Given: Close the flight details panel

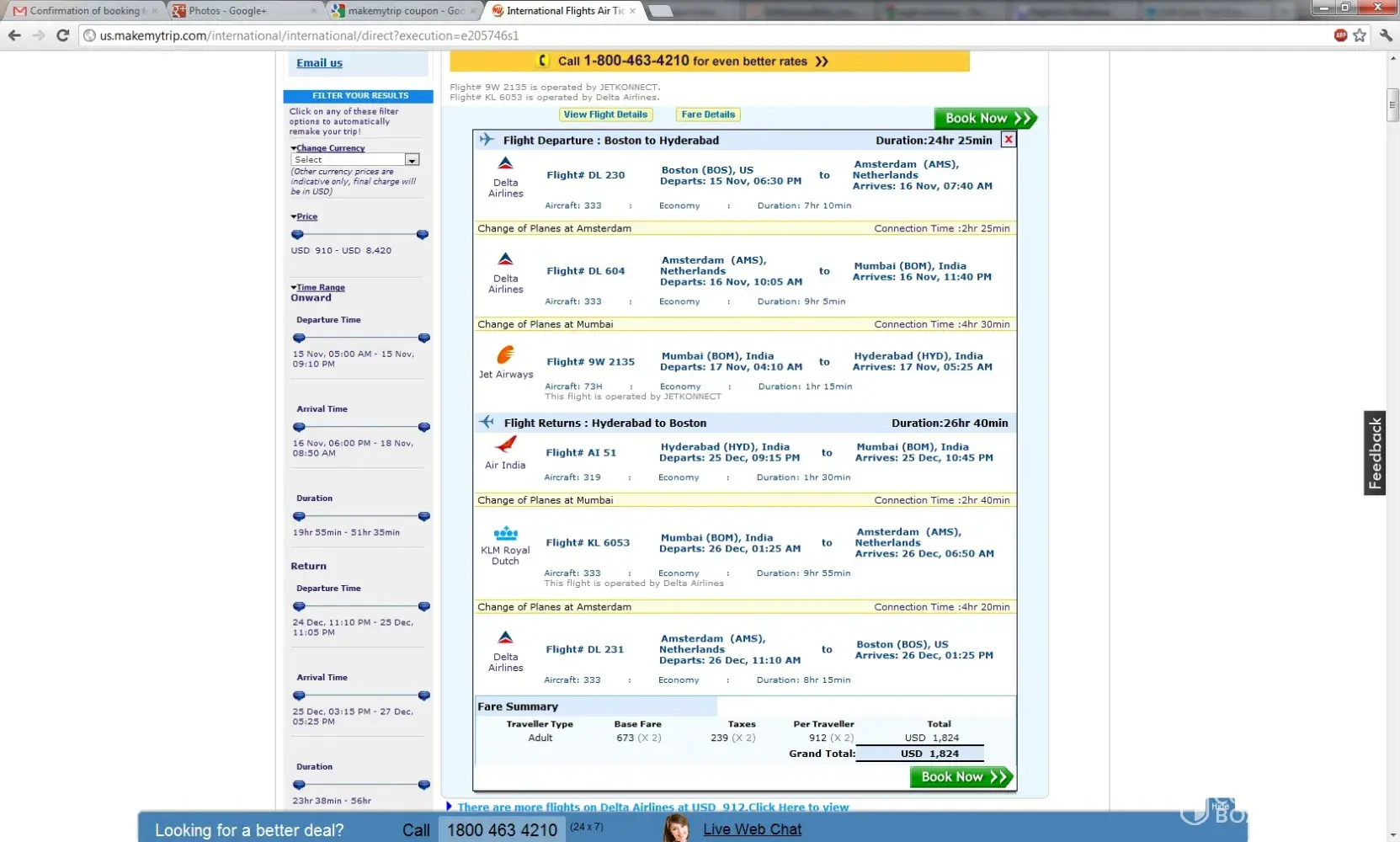Looking at the screenshot, I should click(x=1008, y=140).
